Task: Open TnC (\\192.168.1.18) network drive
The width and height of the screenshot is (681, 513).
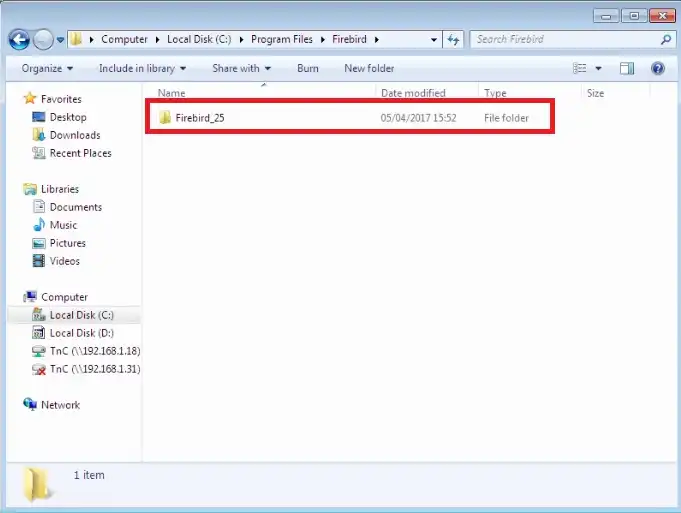Action: tap(95, 351)
